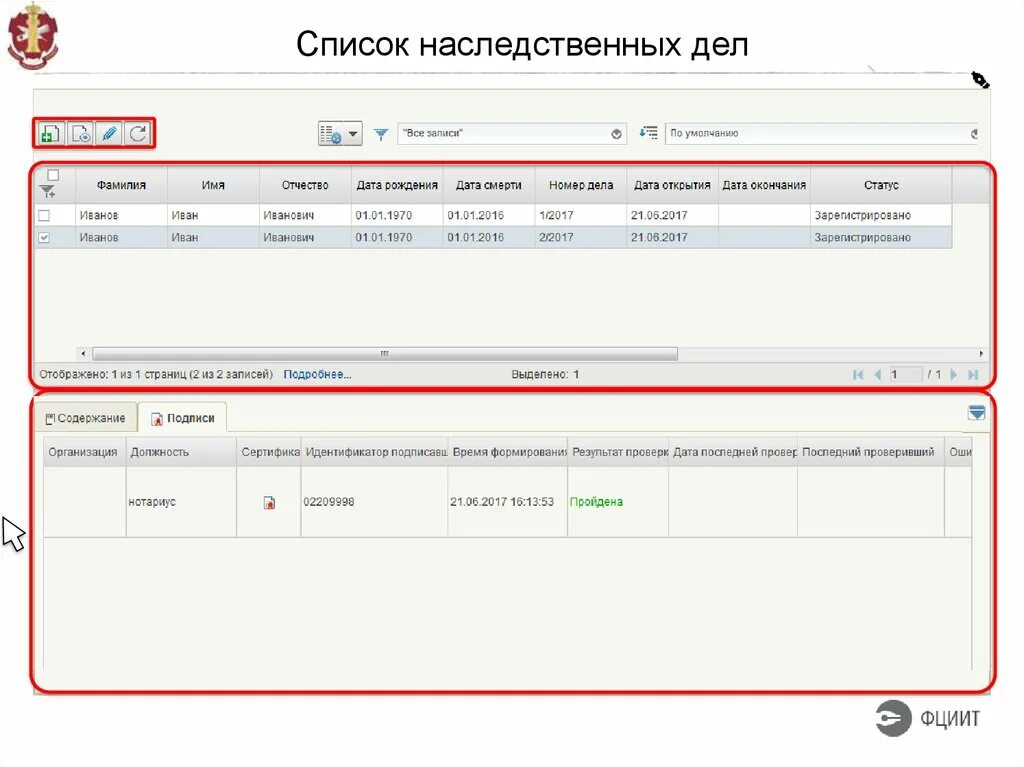Open the column settings dropdown button
This screenshot has width=1024, height=767.
click(340, 134)
